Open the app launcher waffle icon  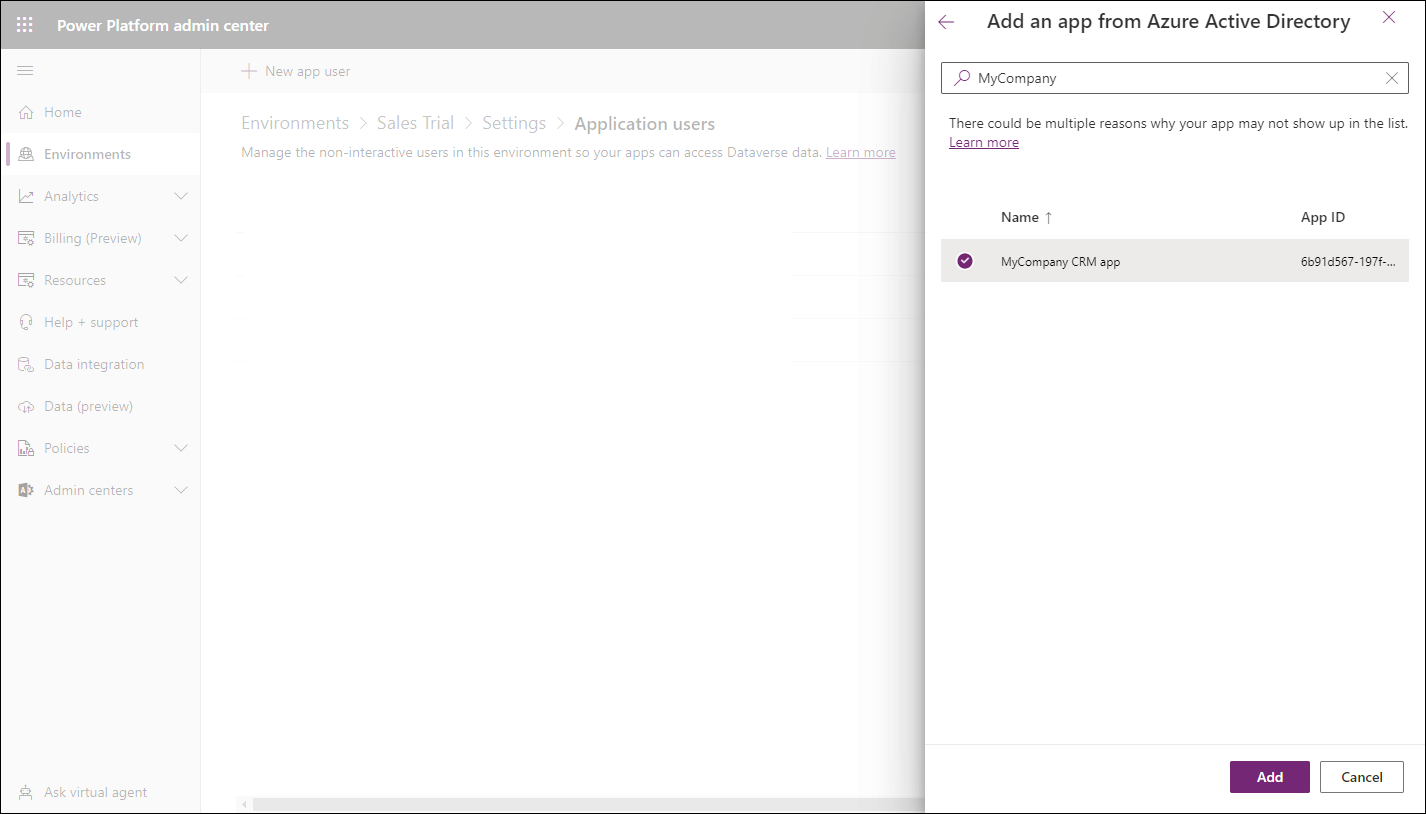[25, 25]
